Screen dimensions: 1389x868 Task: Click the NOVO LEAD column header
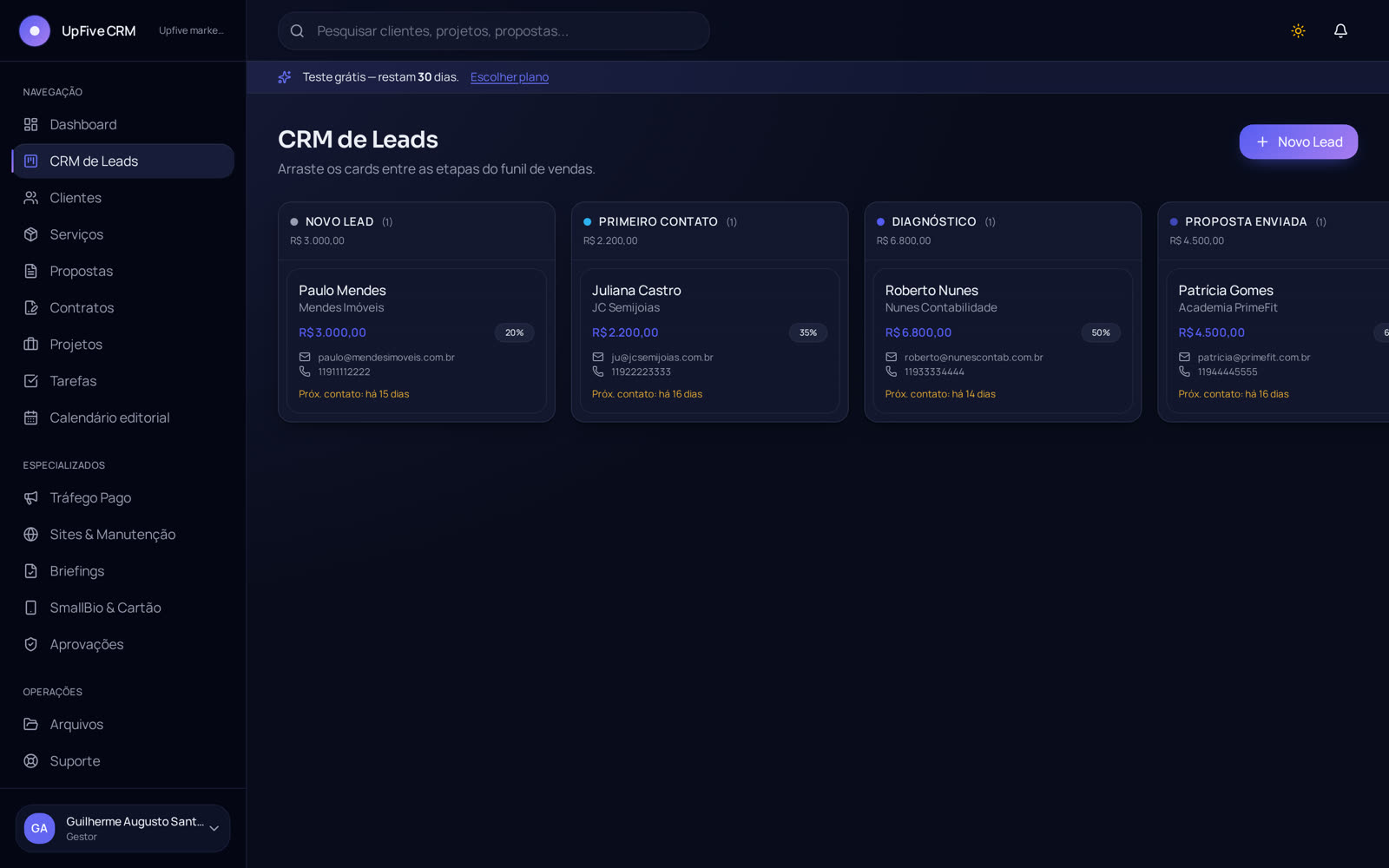point(417,231)
